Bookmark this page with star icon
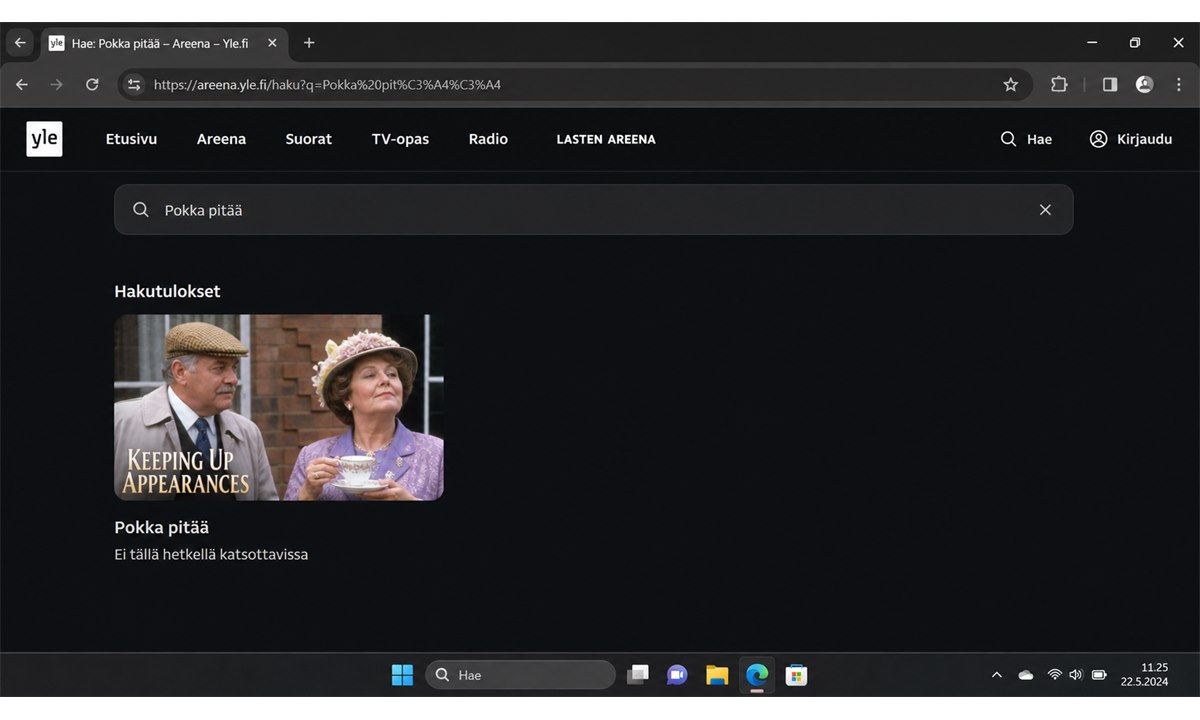 click(1010, 85)
